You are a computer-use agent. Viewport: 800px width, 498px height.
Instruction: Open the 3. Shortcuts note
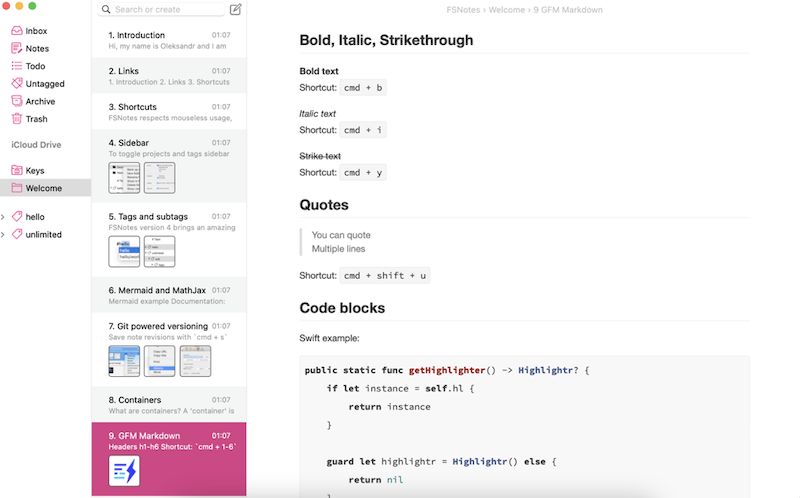pos(169,112)
